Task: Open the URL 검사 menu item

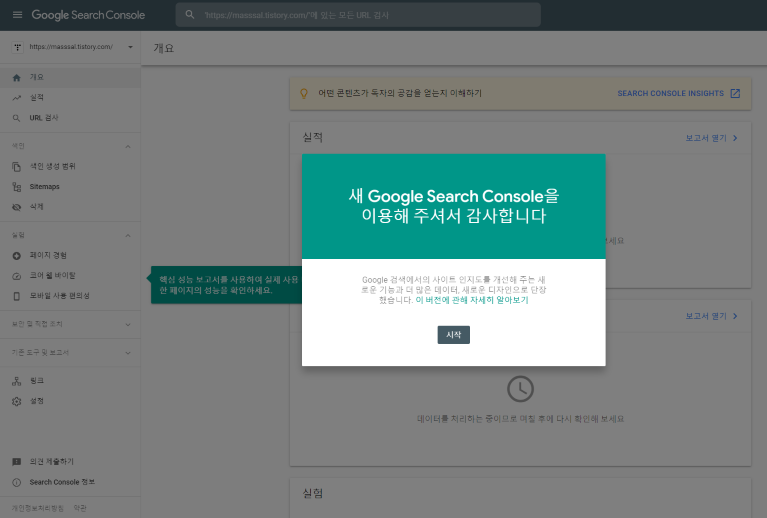Action: 70,118
